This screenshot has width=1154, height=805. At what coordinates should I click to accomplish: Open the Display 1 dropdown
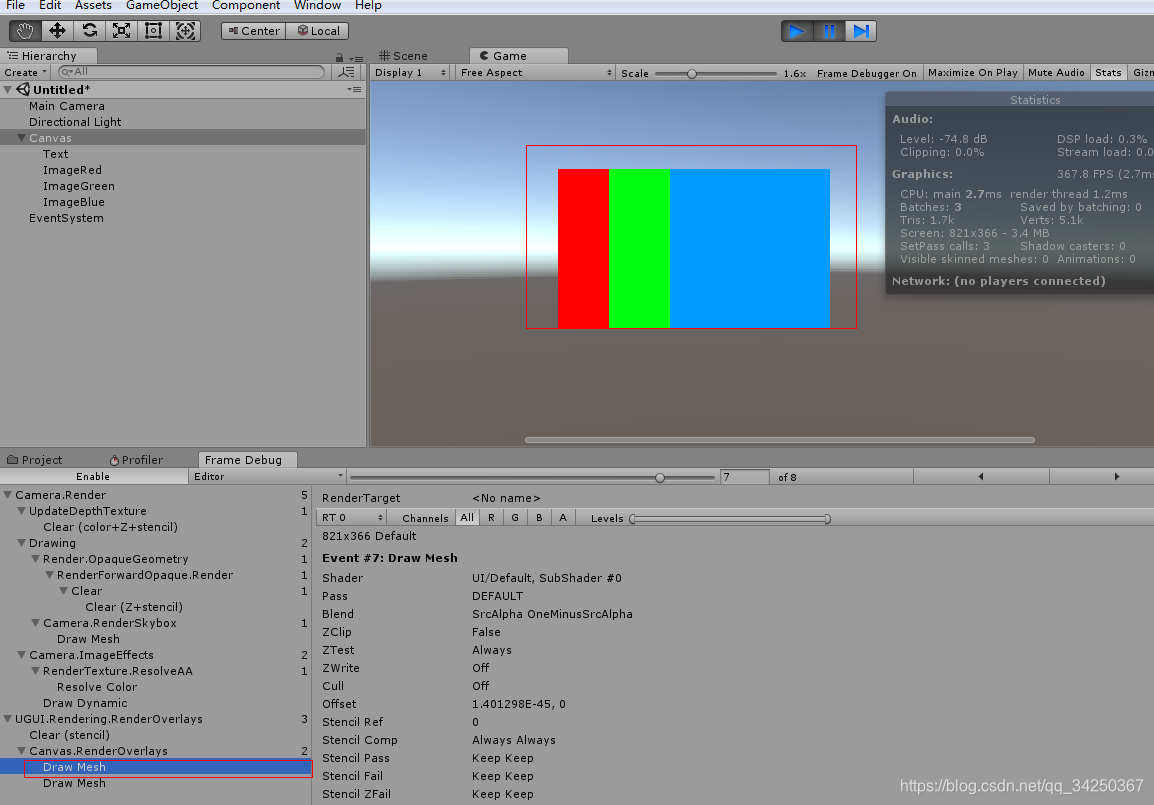tap(410, 73)
